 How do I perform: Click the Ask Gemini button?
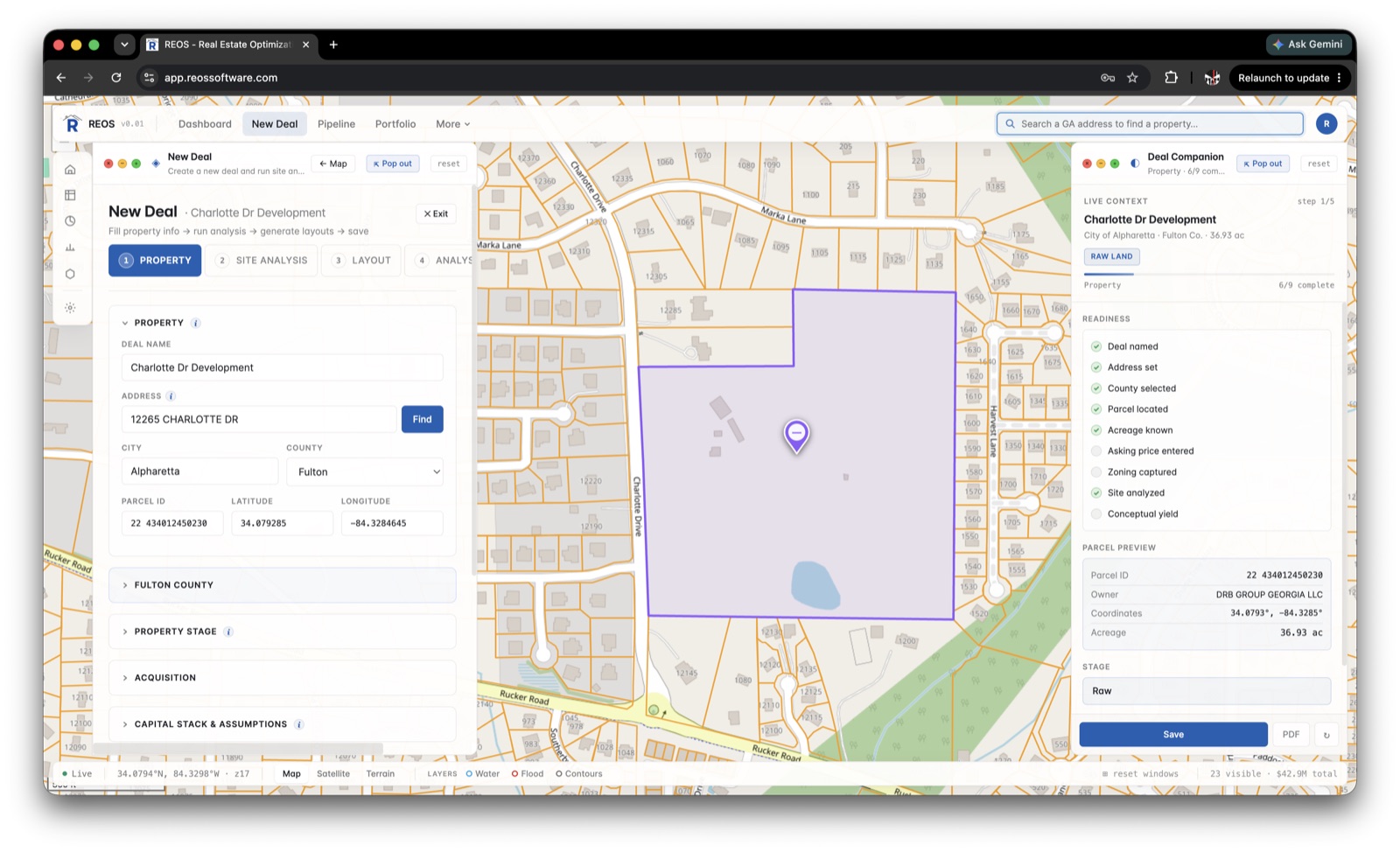point(1308,45)
